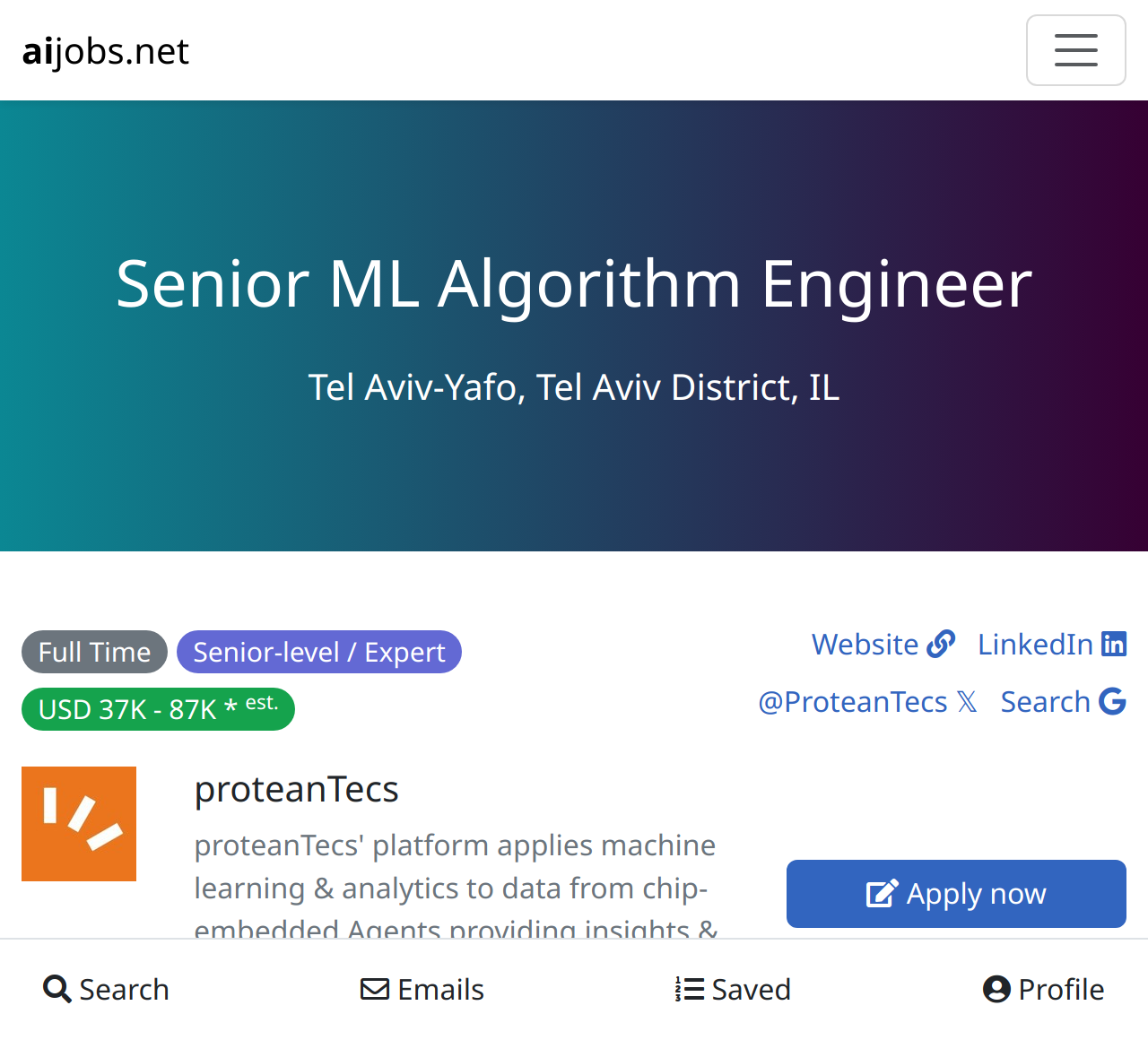Open the proteanTecs Website link
The width and height of the screenshot is (1148, 1040).
pos(883,644)
